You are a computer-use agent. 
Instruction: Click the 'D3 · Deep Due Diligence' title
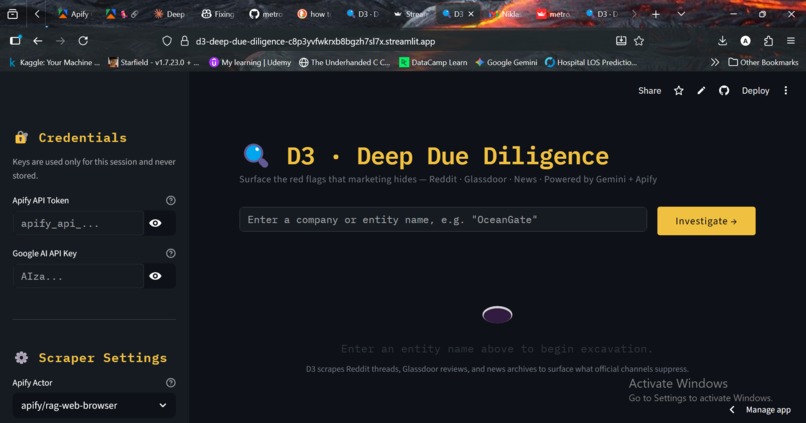pyautogui.click(x=448, y=156)
